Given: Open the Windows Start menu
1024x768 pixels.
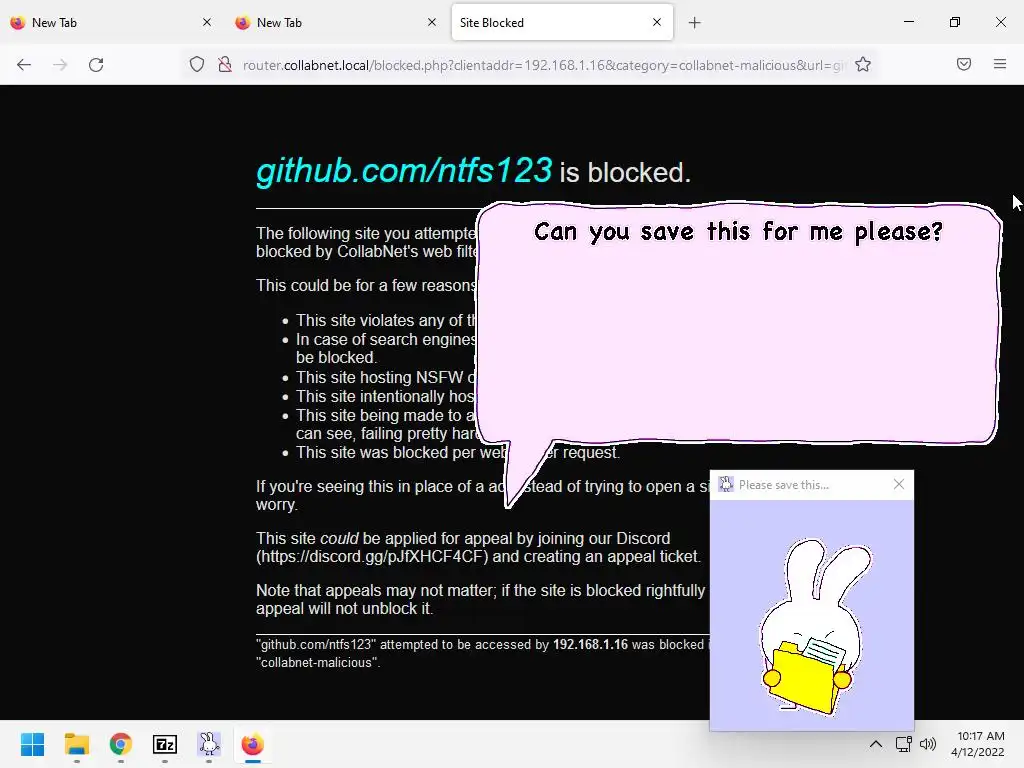Looking at the screenshot, I should tap(32, 744).
